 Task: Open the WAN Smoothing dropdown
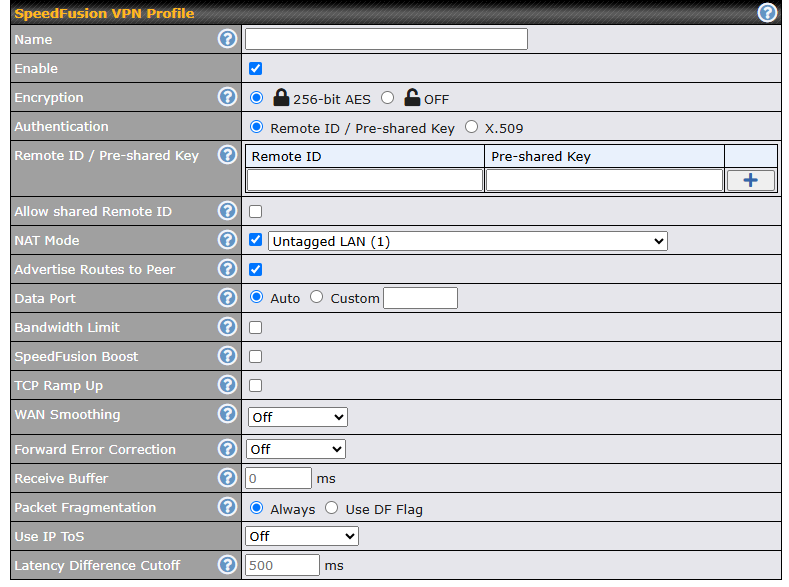pyautogui.click(x=298, y=417)
